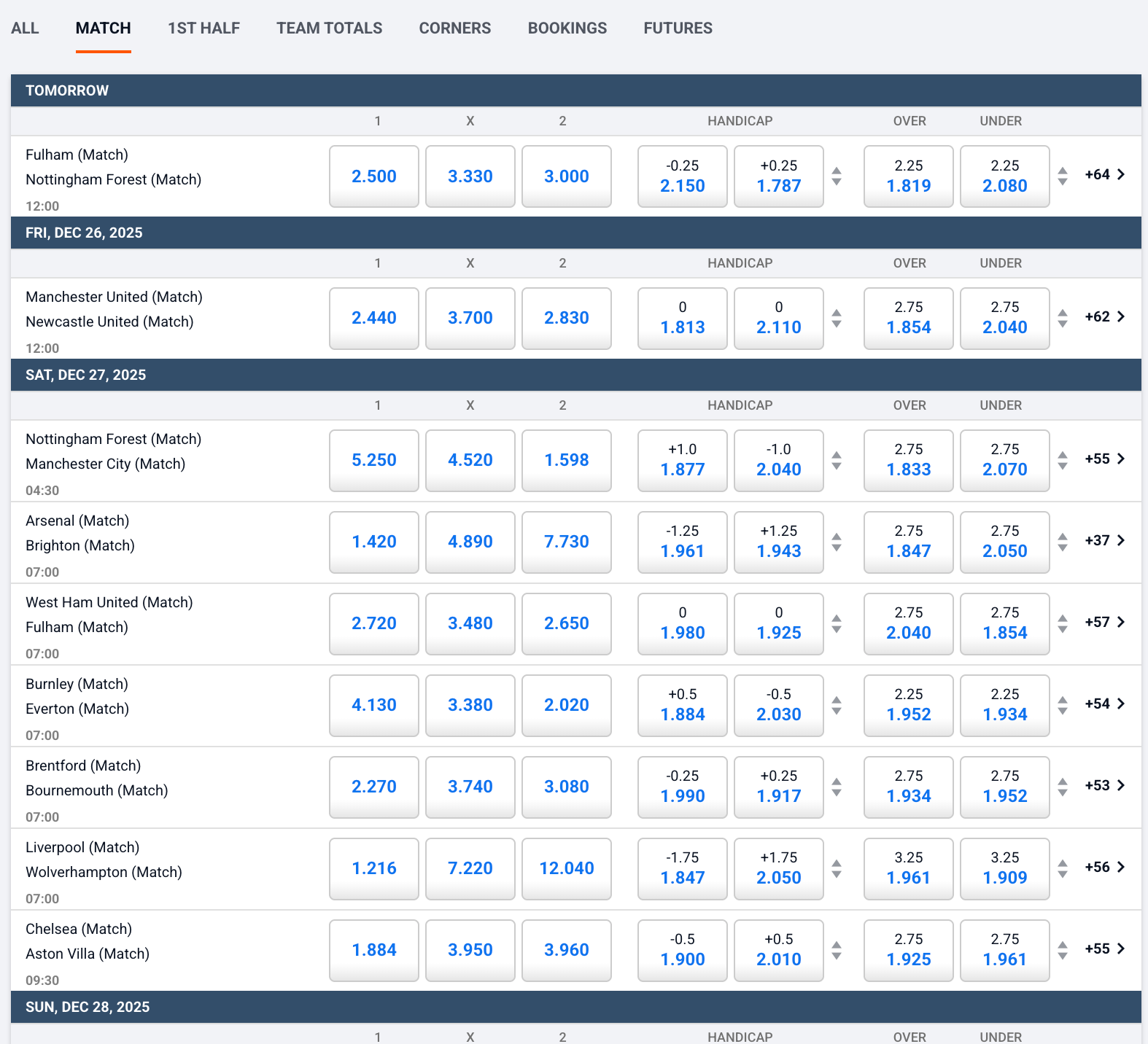Change over/under line for Arsenal v Brighton
Image resolution: width=1148 pixels, height=1044 pixels.
point(1063,542)
